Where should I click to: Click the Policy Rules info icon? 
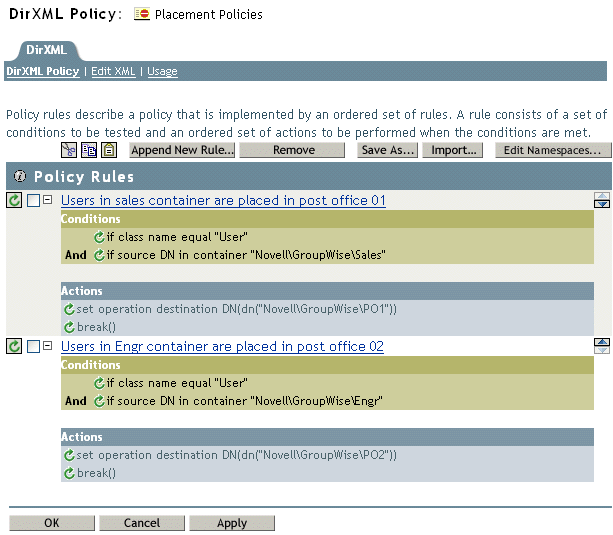pyautogui.click(x=19, y=177)
